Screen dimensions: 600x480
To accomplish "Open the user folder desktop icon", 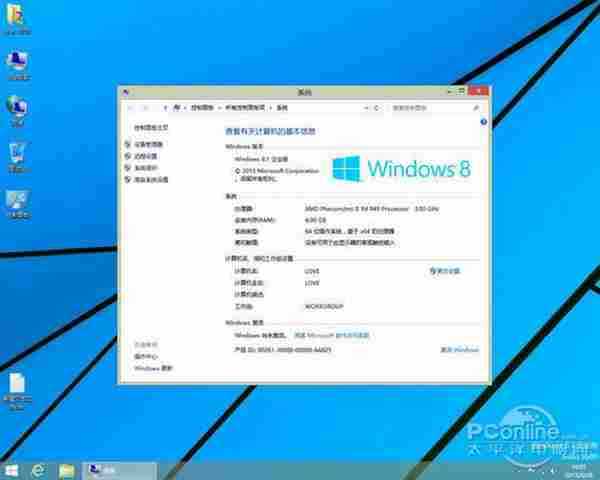I will coord(18,21).
